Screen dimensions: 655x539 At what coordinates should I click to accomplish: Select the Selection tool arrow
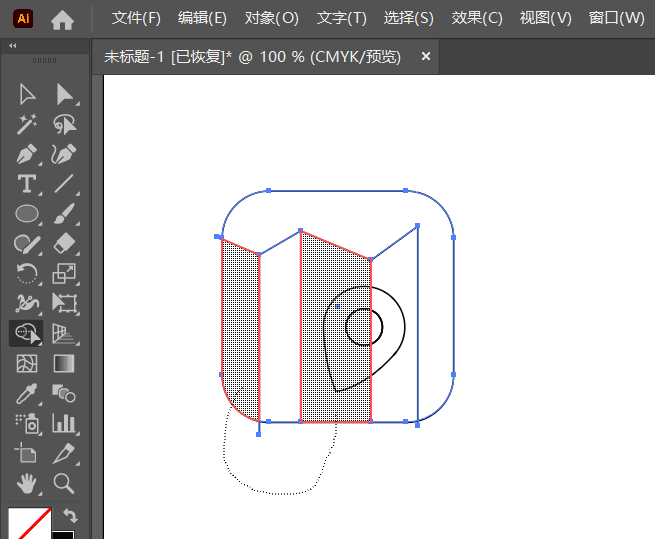pos(27,94)
